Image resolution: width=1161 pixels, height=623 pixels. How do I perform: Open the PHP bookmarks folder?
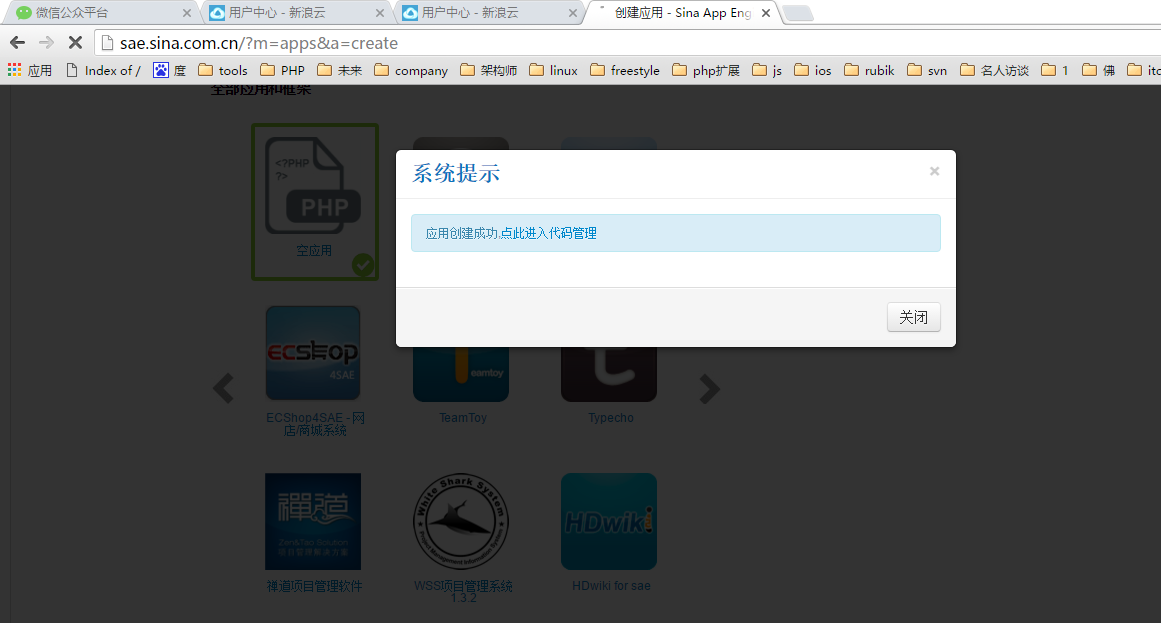282,70
